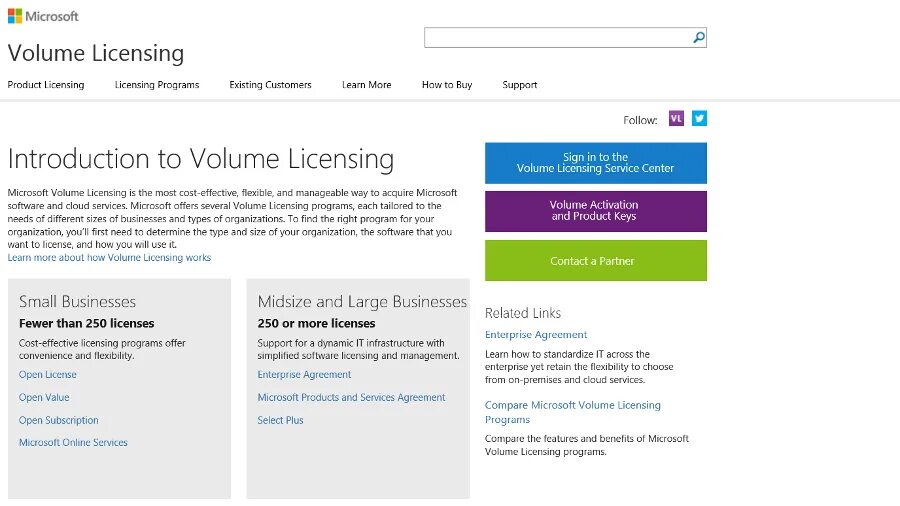The height and width of the screenshot is (506, 900).
Task: Click the search magnifier icon
Action: (x=699, y=38)
